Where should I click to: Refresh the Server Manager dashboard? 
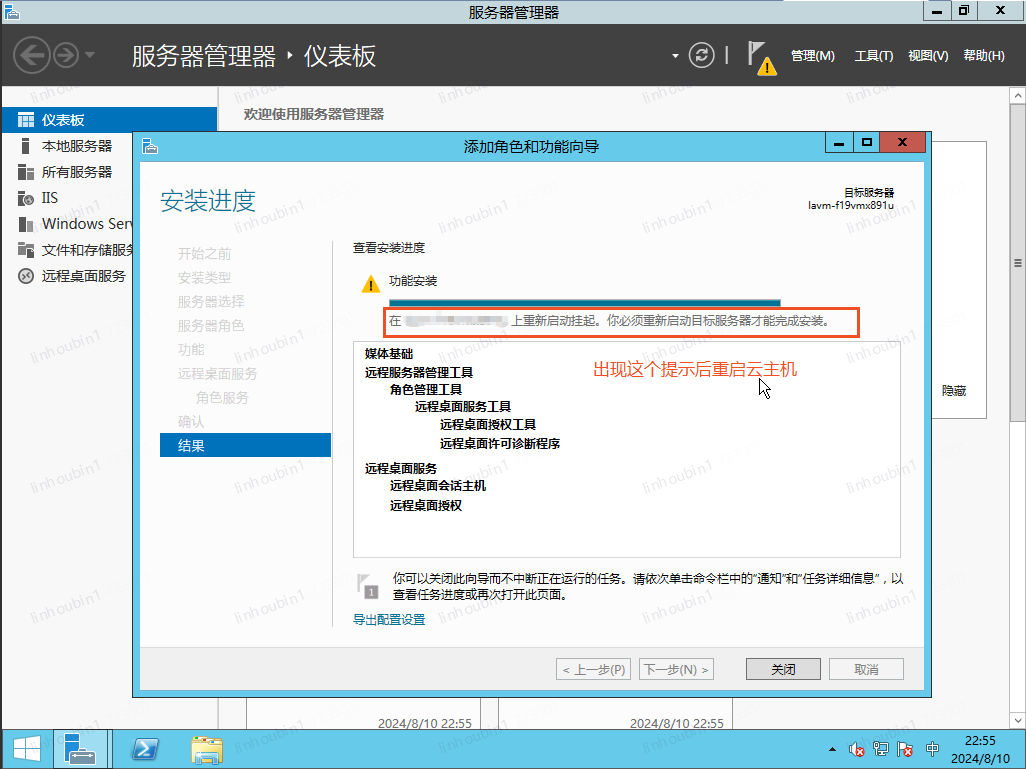click(701, 56)
